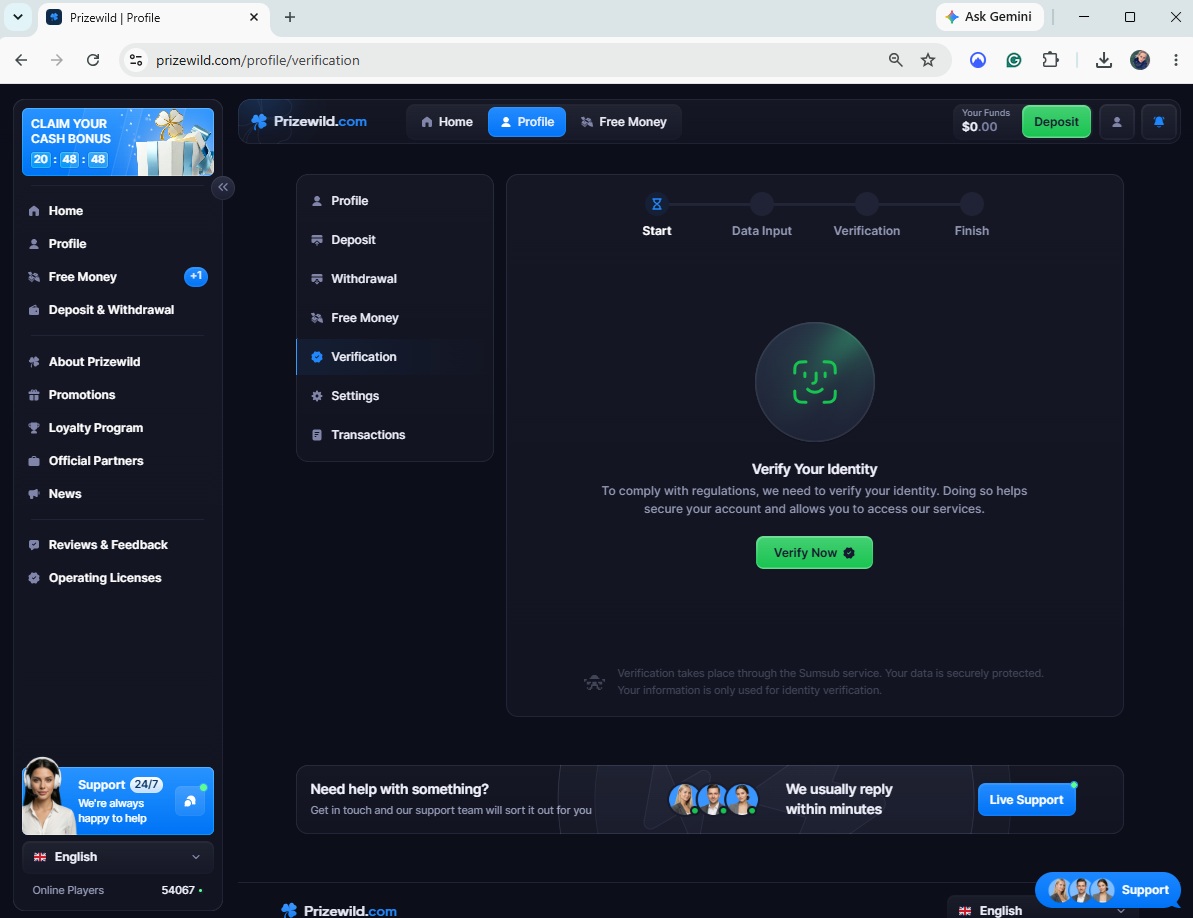This screenshot has width=1193, height=918.
Task: Select the Home tab in top navigation
Action: [447, 122]
